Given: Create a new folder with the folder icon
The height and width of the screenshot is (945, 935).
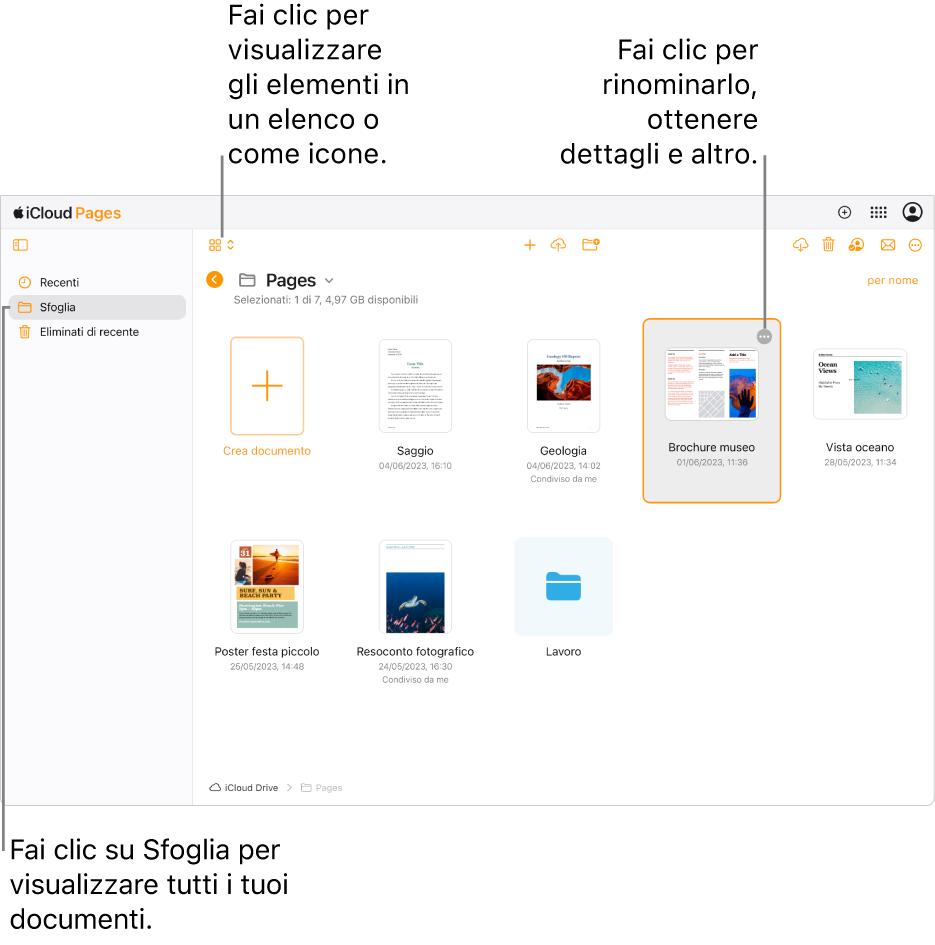Looking at the screenshot, I should coord(591,245).
